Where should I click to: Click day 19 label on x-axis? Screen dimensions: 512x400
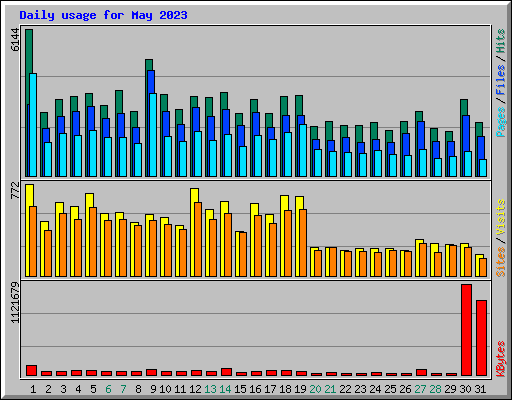pos(300,389)
